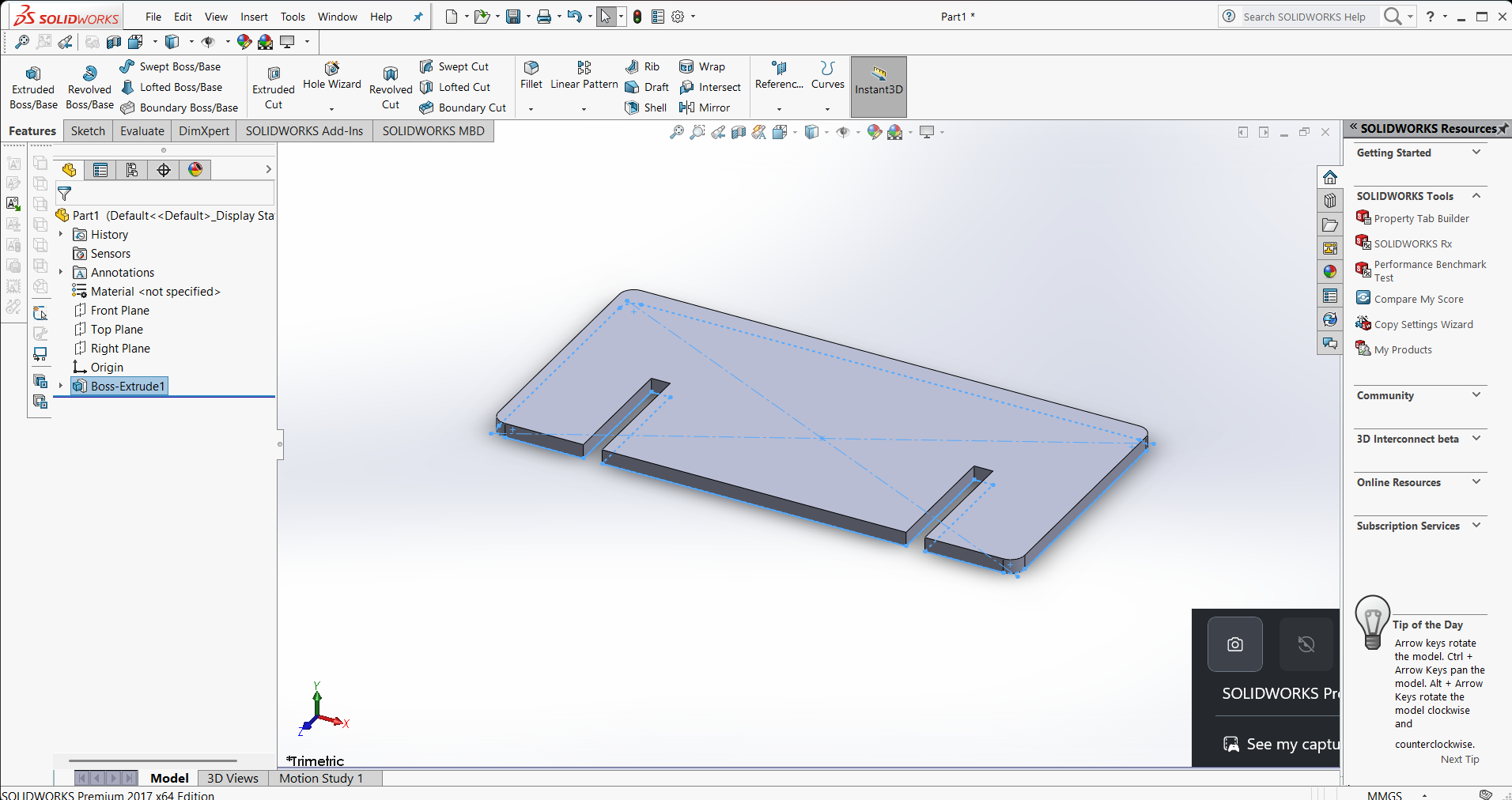
Task: Open the File menu
Action: coord(153,17)
